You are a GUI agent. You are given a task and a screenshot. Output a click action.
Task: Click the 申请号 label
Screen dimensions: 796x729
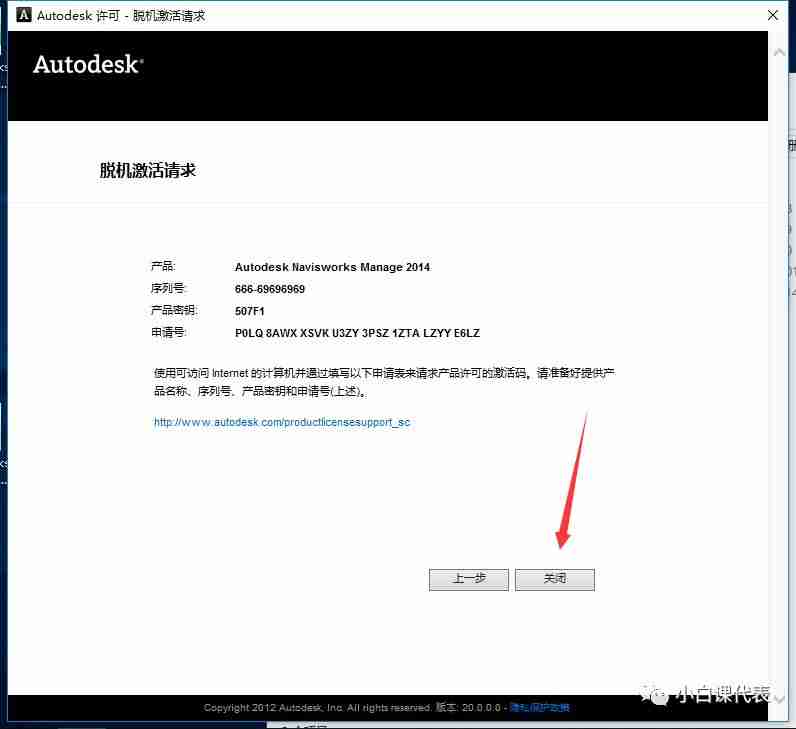[x=169, y=333]
